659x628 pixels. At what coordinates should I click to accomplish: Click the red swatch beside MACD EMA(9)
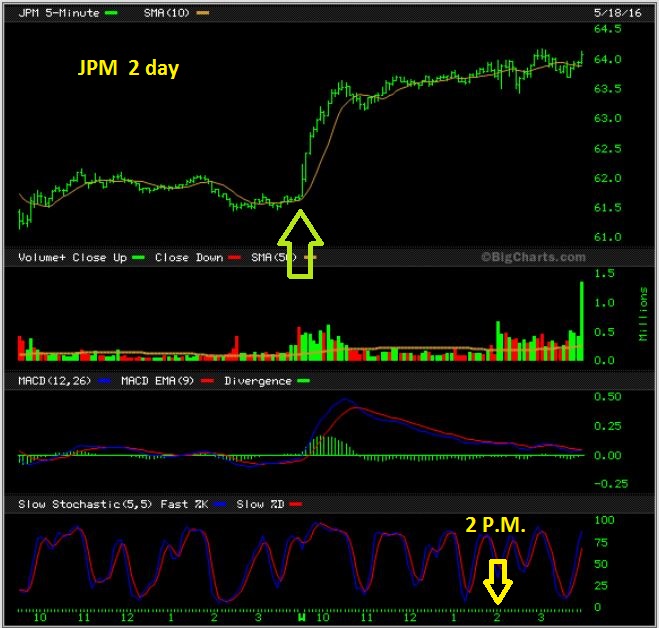coord(207,381)
